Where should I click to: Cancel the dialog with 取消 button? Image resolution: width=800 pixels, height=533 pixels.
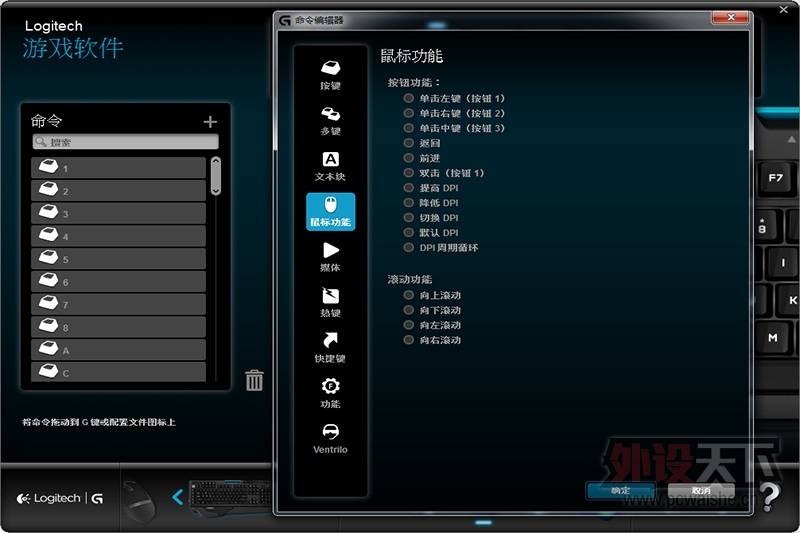(701, 490)
